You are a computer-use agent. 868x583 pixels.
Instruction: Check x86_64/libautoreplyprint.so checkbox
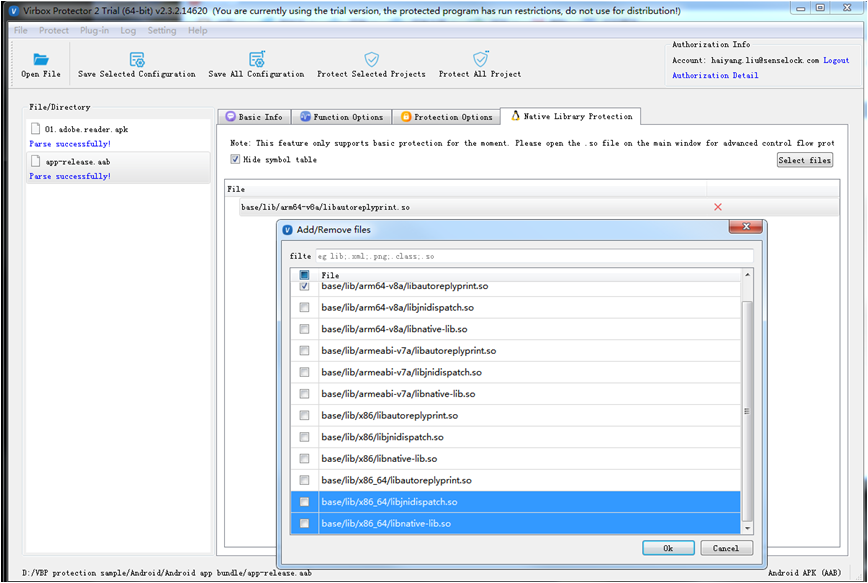pos(304,480)
